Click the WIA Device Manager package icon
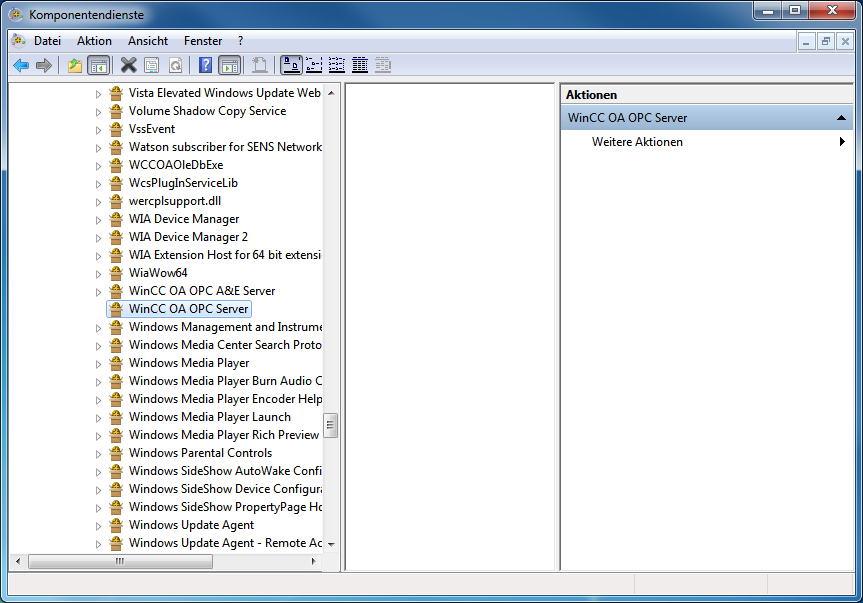This screenshot has height=603, width=863. tap(116, 219)
